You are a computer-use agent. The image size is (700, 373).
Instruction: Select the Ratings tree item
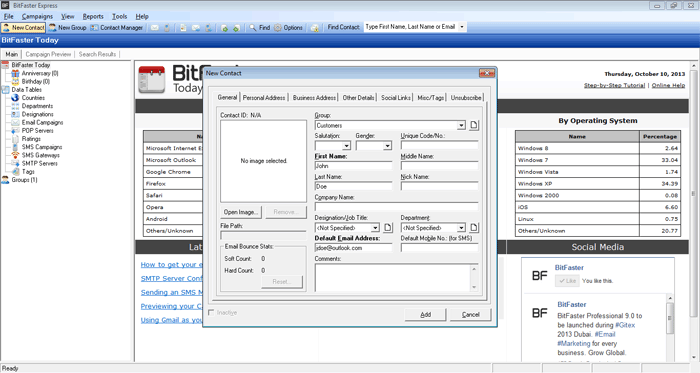tap(31, 139)
